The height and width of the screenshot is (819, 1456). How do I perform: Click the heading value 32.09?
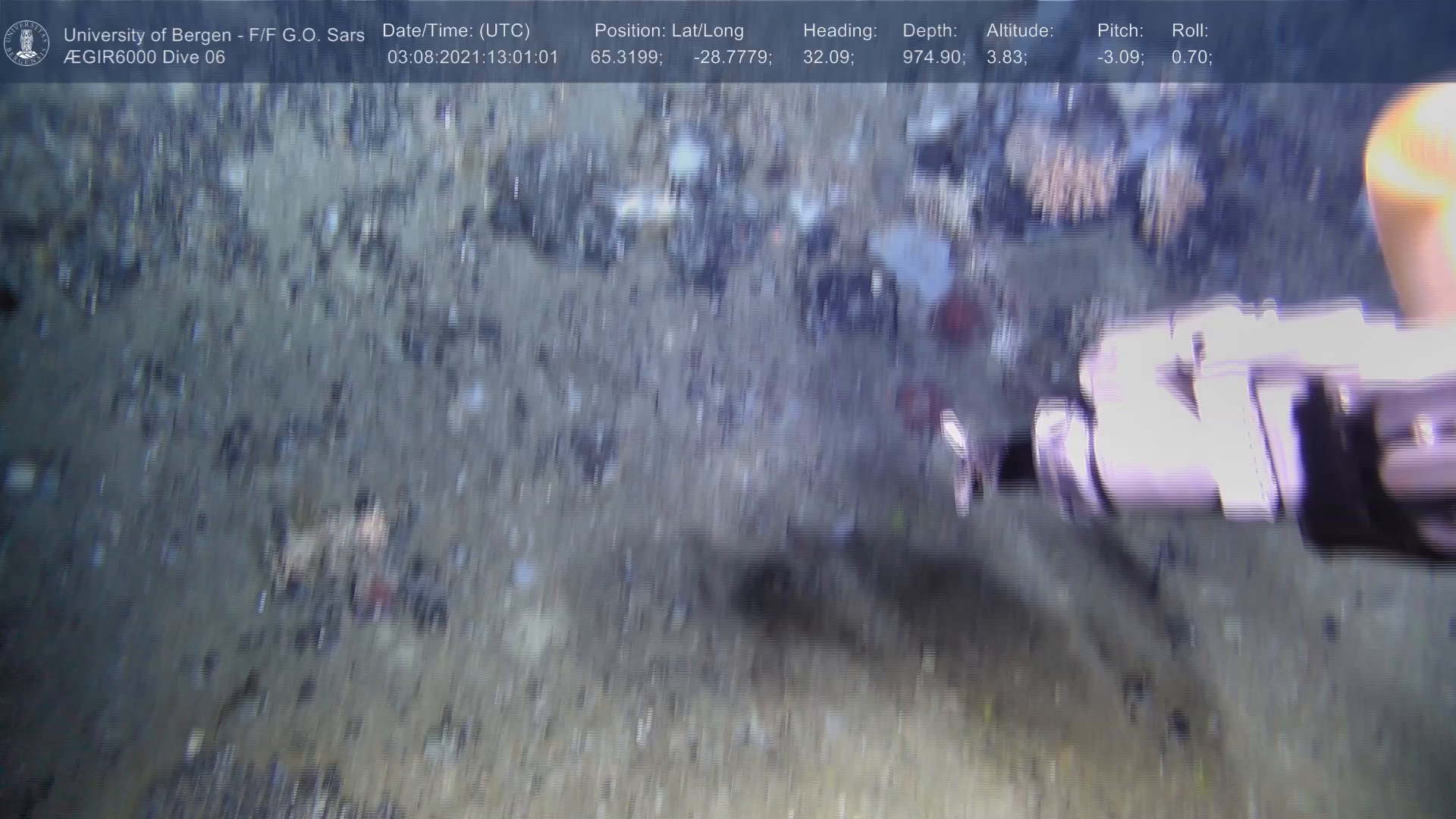pyautogui.click(x=828, y=58)
